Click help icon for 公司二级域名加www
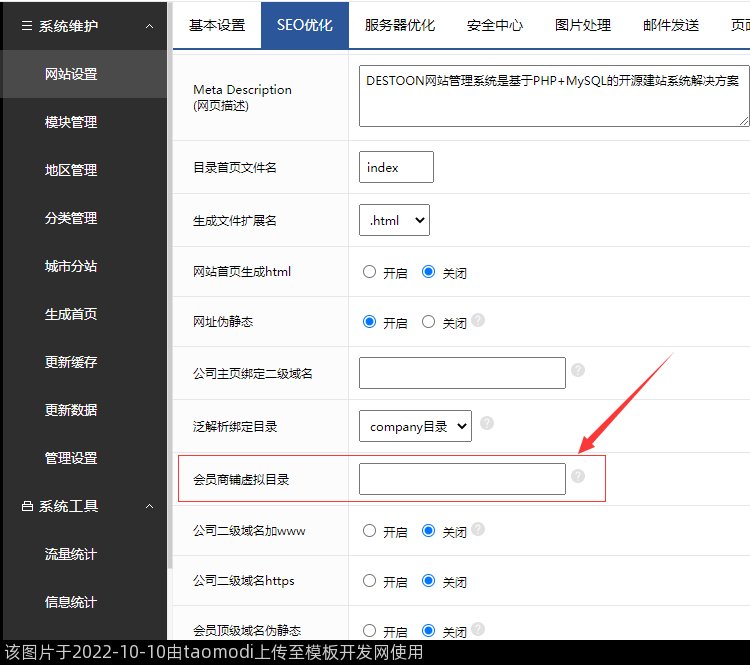The width and height of the screenshot is (750, 665). (478, 530)
